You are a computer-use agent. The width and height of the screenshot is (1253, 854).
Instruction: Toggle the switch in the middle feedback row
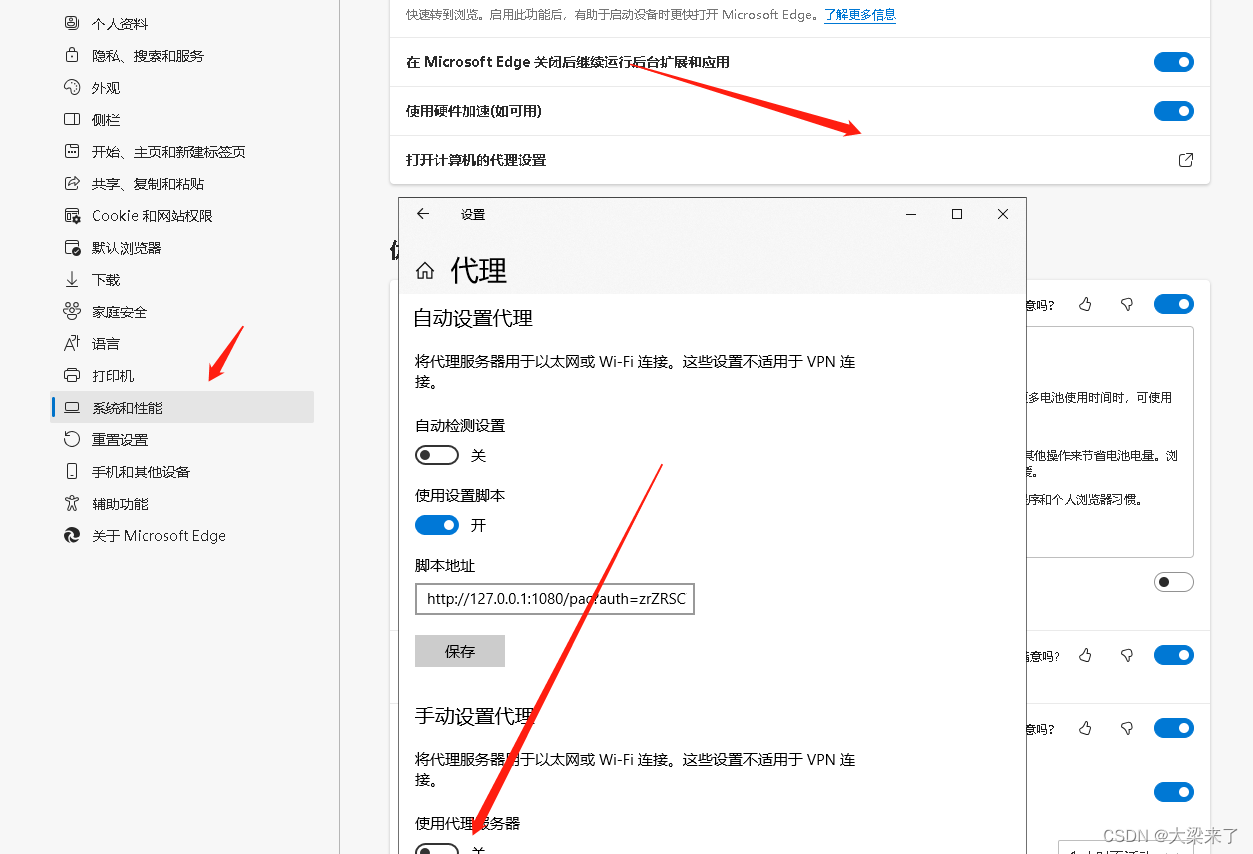[x=1174, y=655]
